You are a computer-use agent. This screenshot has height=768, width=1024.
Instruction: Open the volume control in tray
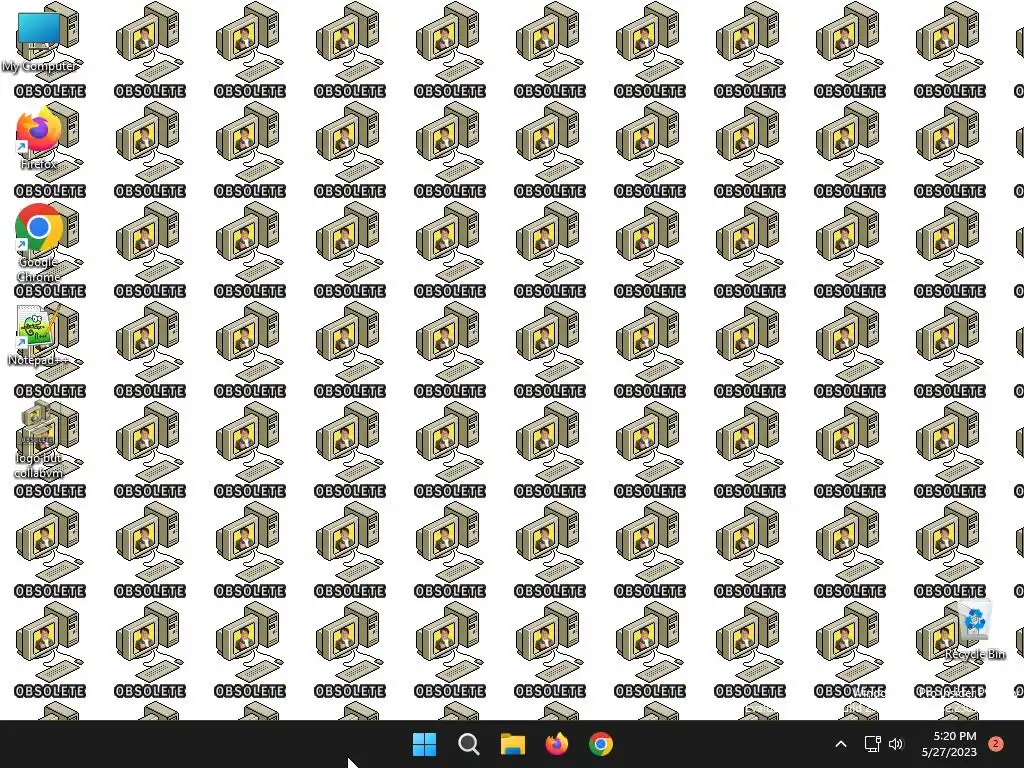(x=896, y=744)
